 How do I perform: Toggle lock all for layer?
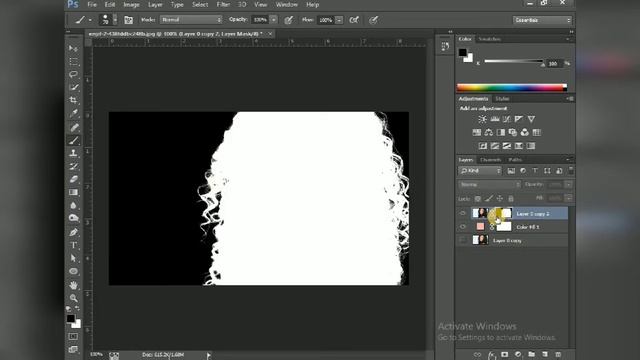click(x=511, y=199)
